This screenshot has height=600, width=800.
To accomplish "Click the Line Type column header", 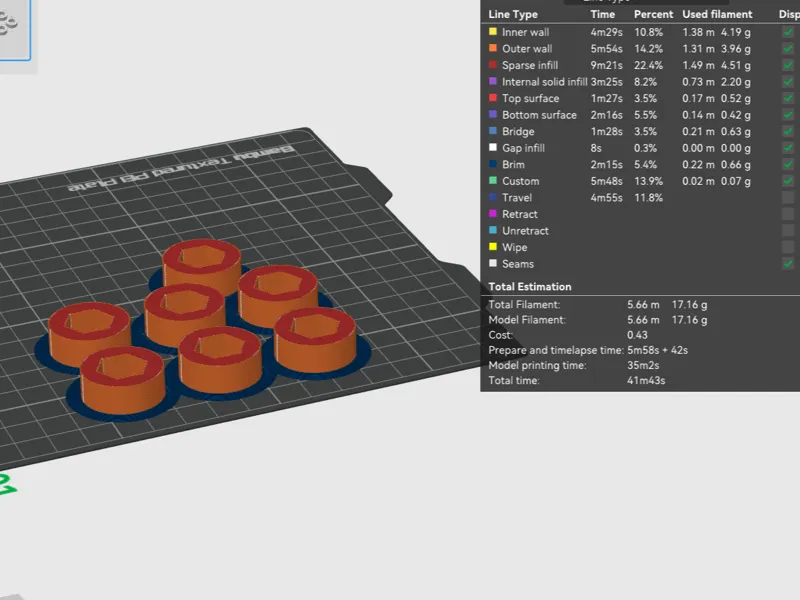I will [513, 14].
